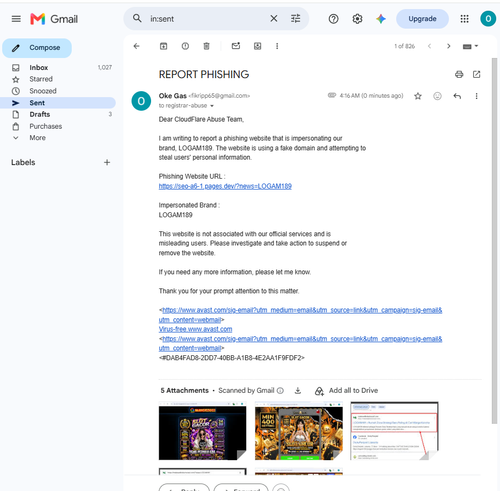Click the REPORT PHISHING subject heading
The image size is (500, 491).
204,74
